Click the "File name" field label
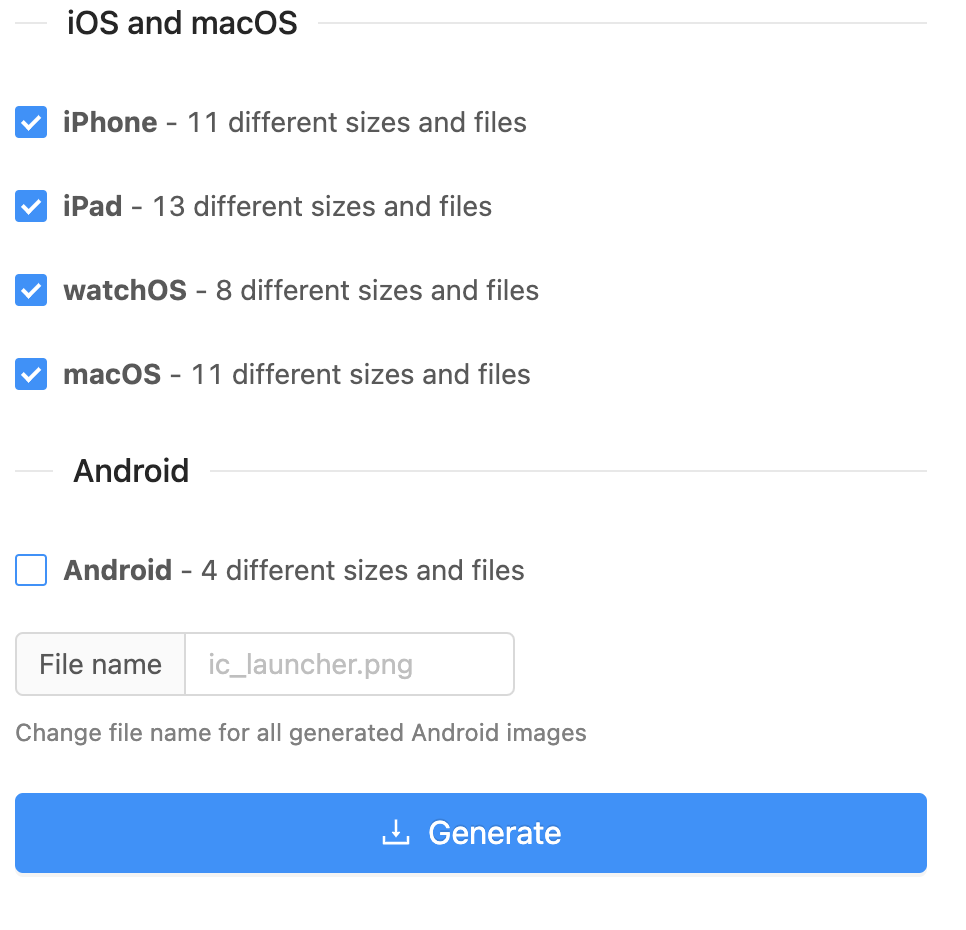This screenshot has height=930, width=966. (100, 664)
